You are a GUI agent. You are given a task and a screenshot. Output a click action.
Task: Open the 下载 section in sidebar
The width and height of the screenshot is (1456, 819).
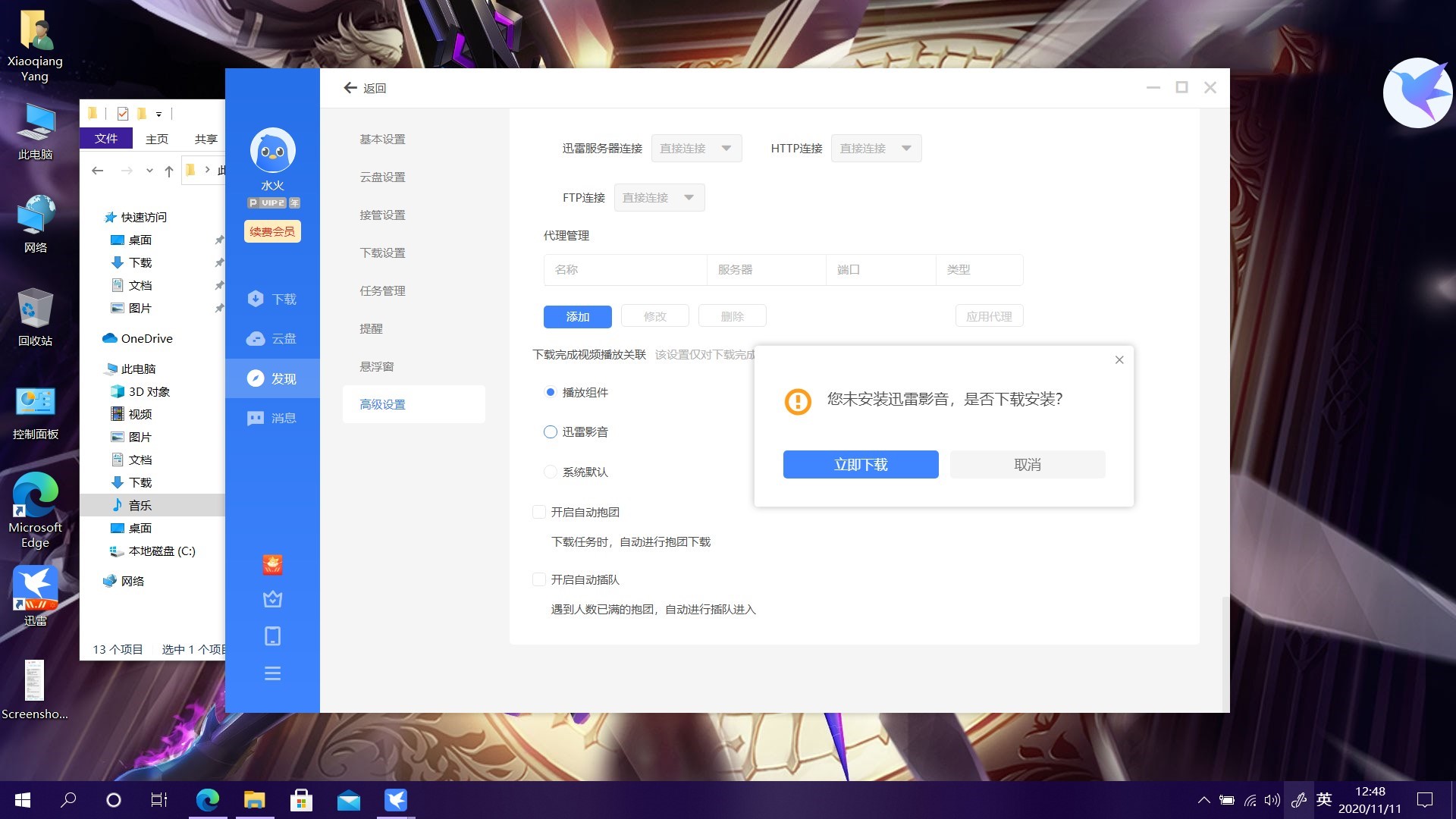coord(271,299)
